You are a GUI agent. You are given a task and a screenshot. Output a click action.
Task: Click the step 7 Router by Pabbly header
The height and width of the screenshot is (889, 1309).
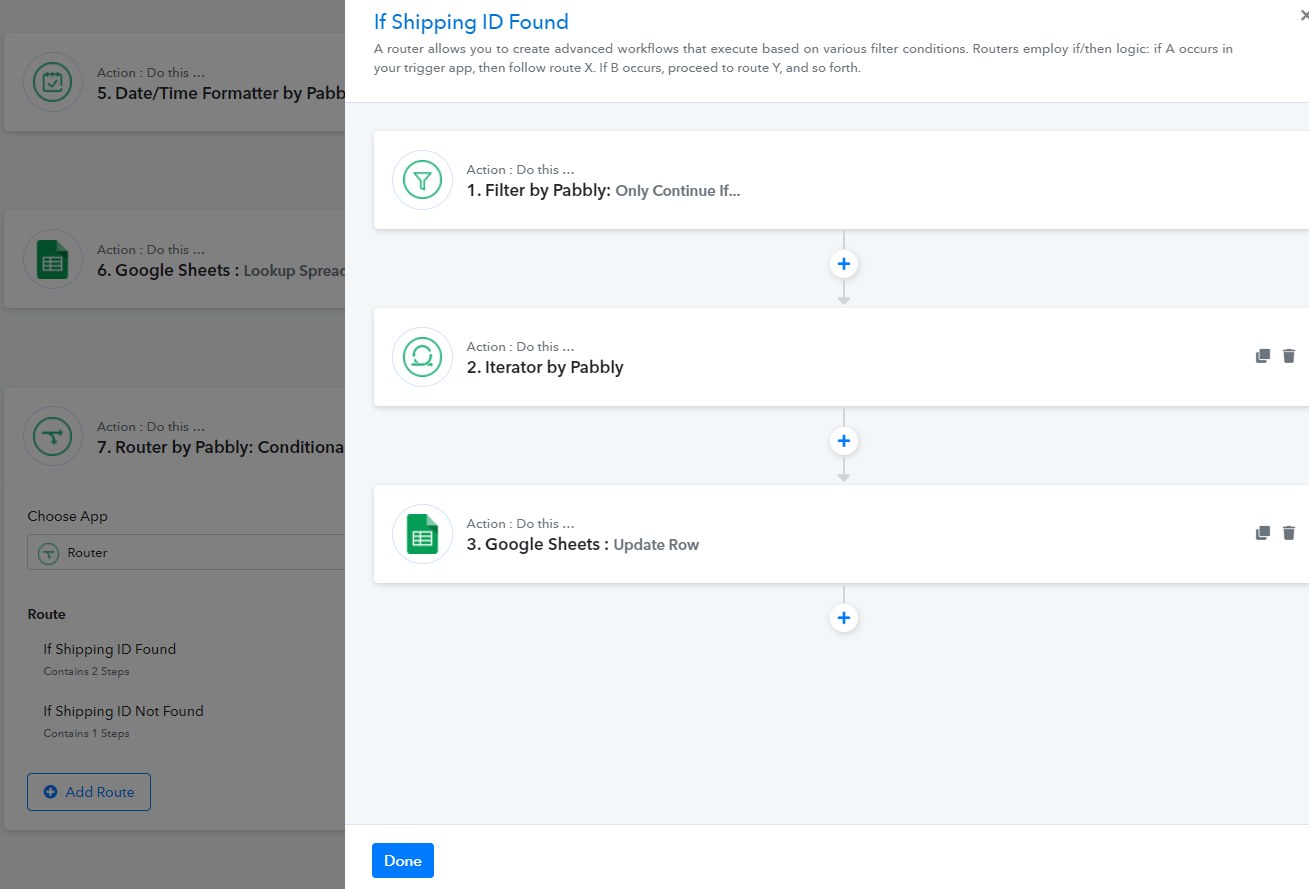pyautogui.click(x=175, y=436)
